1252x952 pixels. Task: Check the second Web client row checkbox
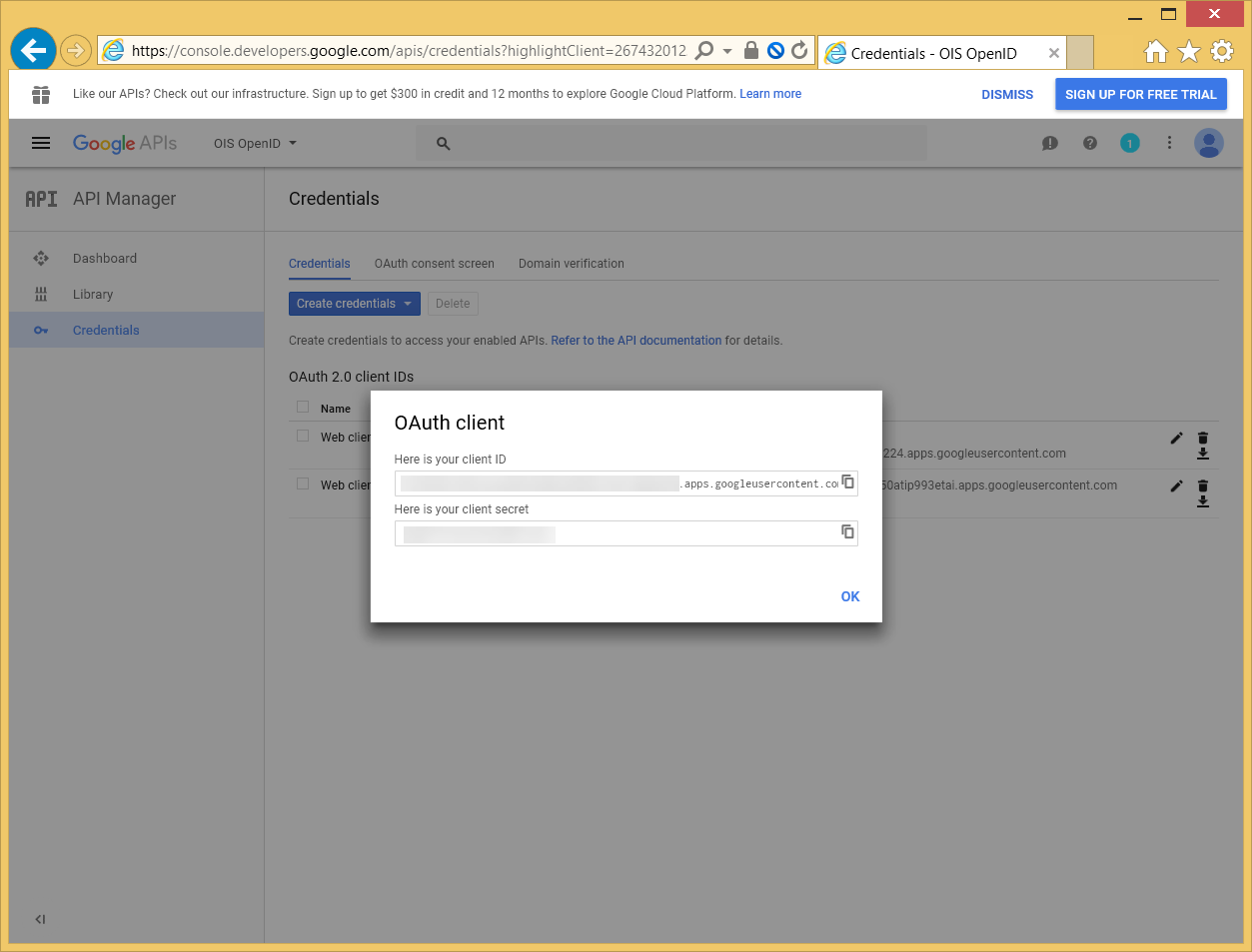pos(303,483)
